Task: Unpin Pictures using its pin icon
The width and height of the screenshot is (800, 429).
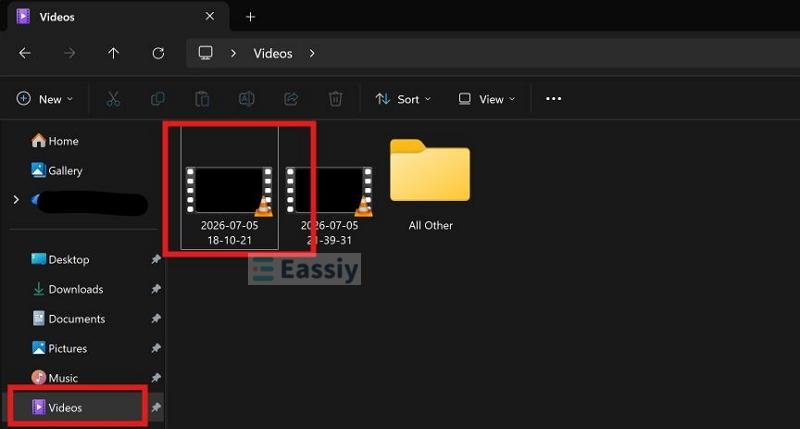Action: 156,348
